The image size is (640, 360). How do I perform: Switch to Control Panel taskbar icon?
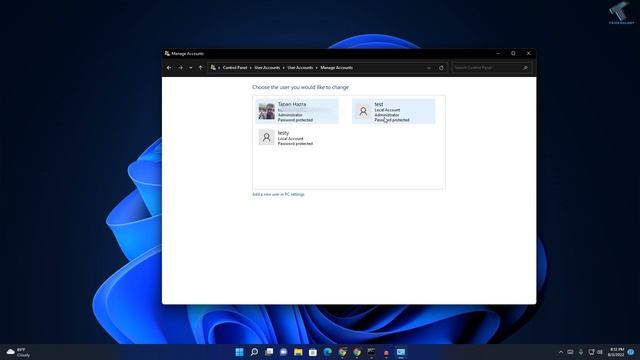(x=401, y=352)
